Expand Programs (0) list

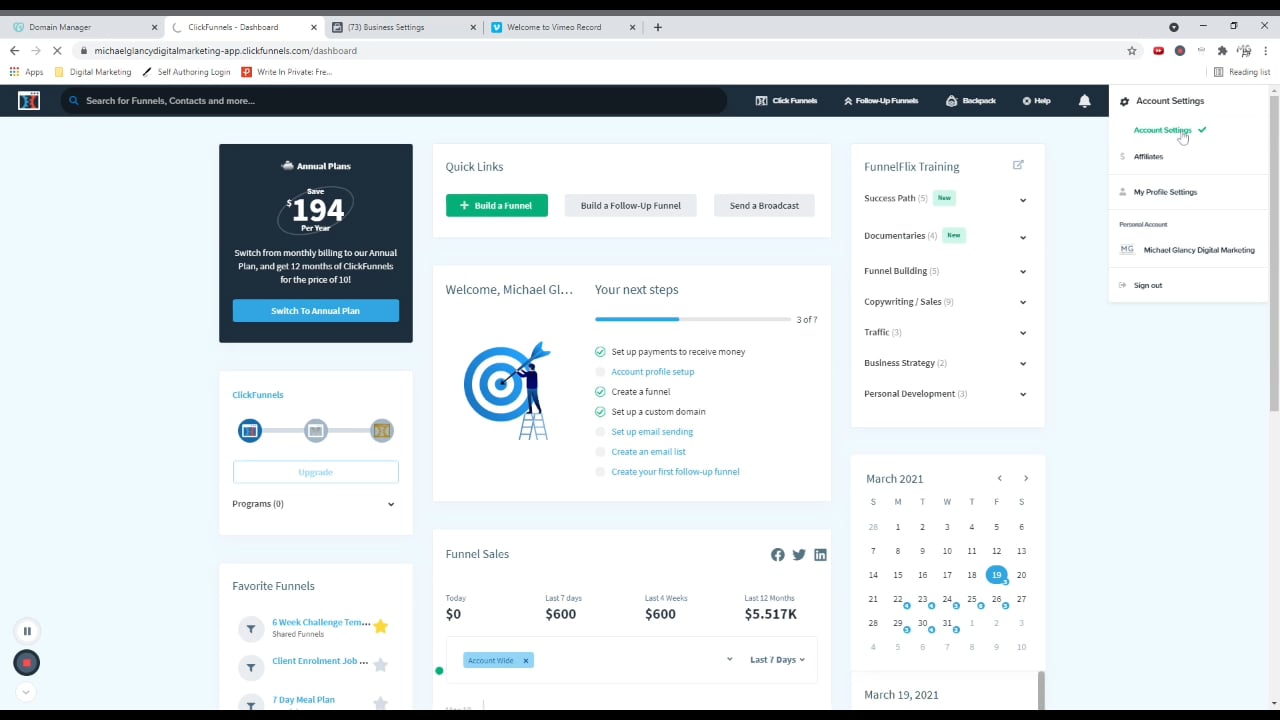[390, 504]
